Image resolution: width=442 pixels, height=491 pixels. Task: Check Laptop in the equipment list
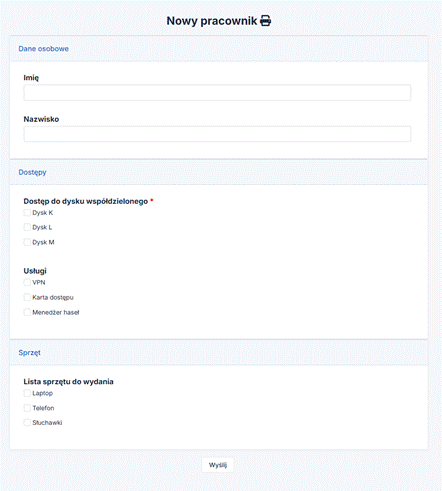coord(27,393)
